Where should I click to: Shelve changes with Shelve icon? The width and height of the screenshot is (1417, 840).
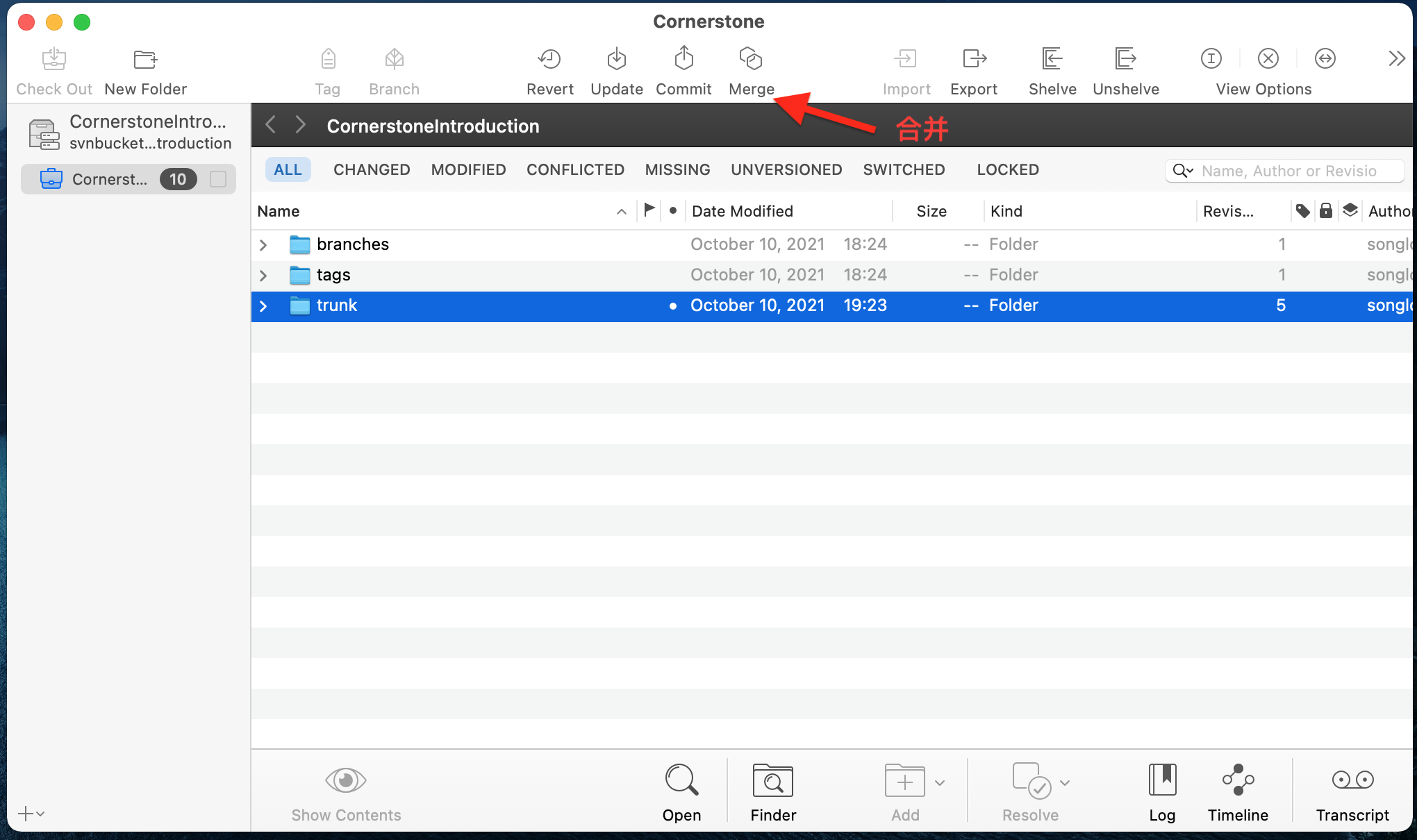point(1052,59)
